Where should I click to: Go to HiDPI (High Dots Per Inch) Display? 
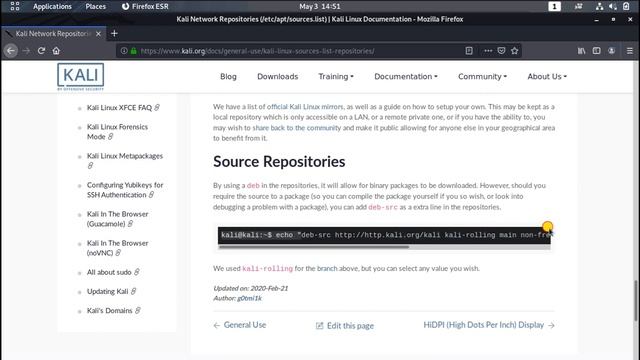(489, 325)
